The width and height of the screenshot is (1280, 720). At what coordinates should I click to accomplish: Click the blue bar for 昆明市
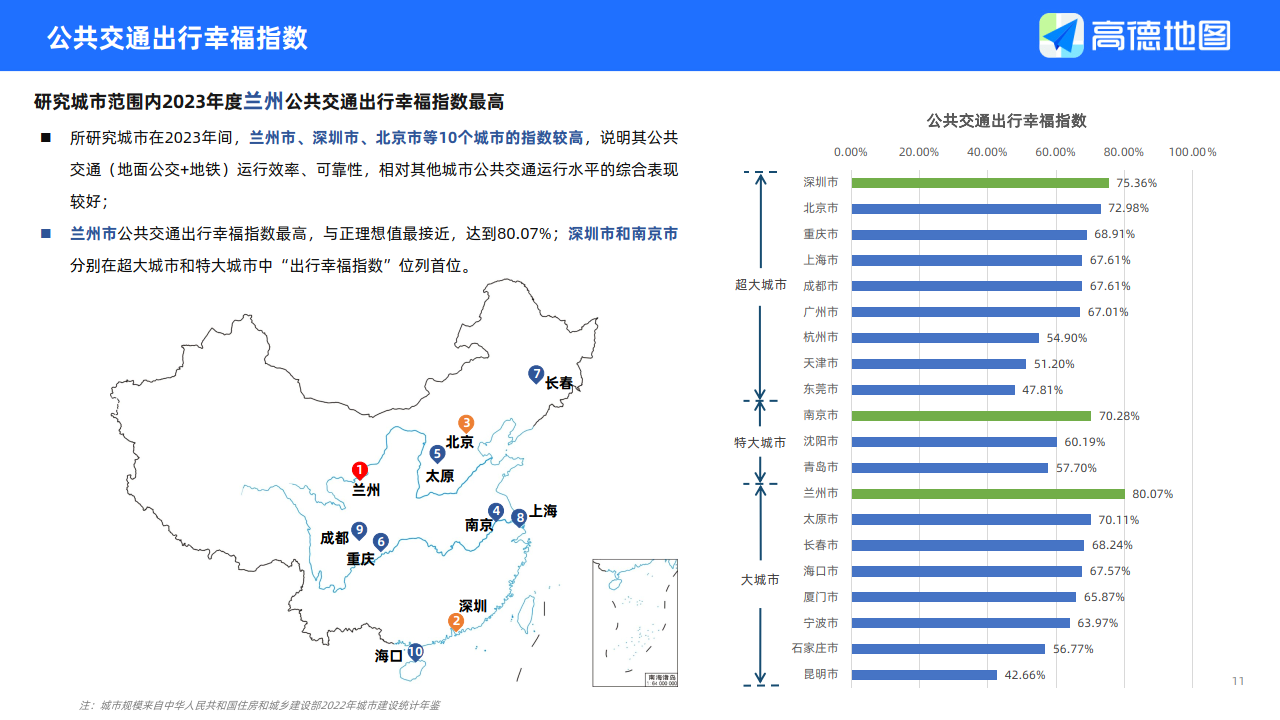(x=924, y=675)
